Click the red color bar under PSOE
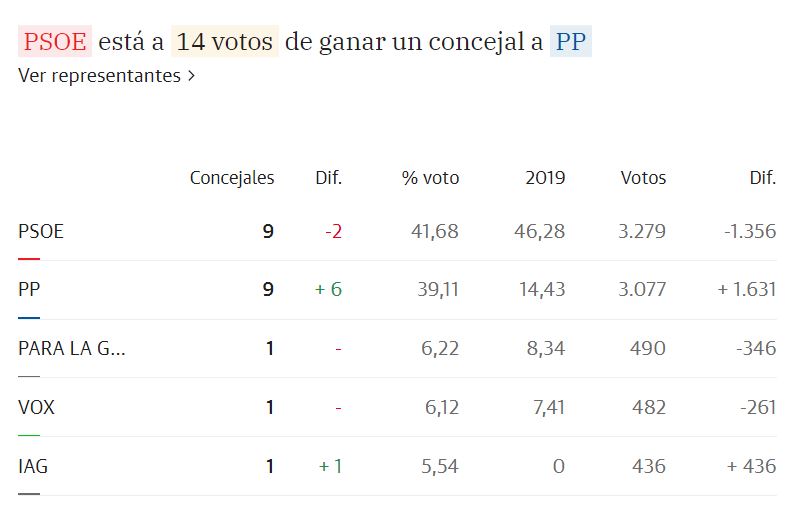 (29, 258)
